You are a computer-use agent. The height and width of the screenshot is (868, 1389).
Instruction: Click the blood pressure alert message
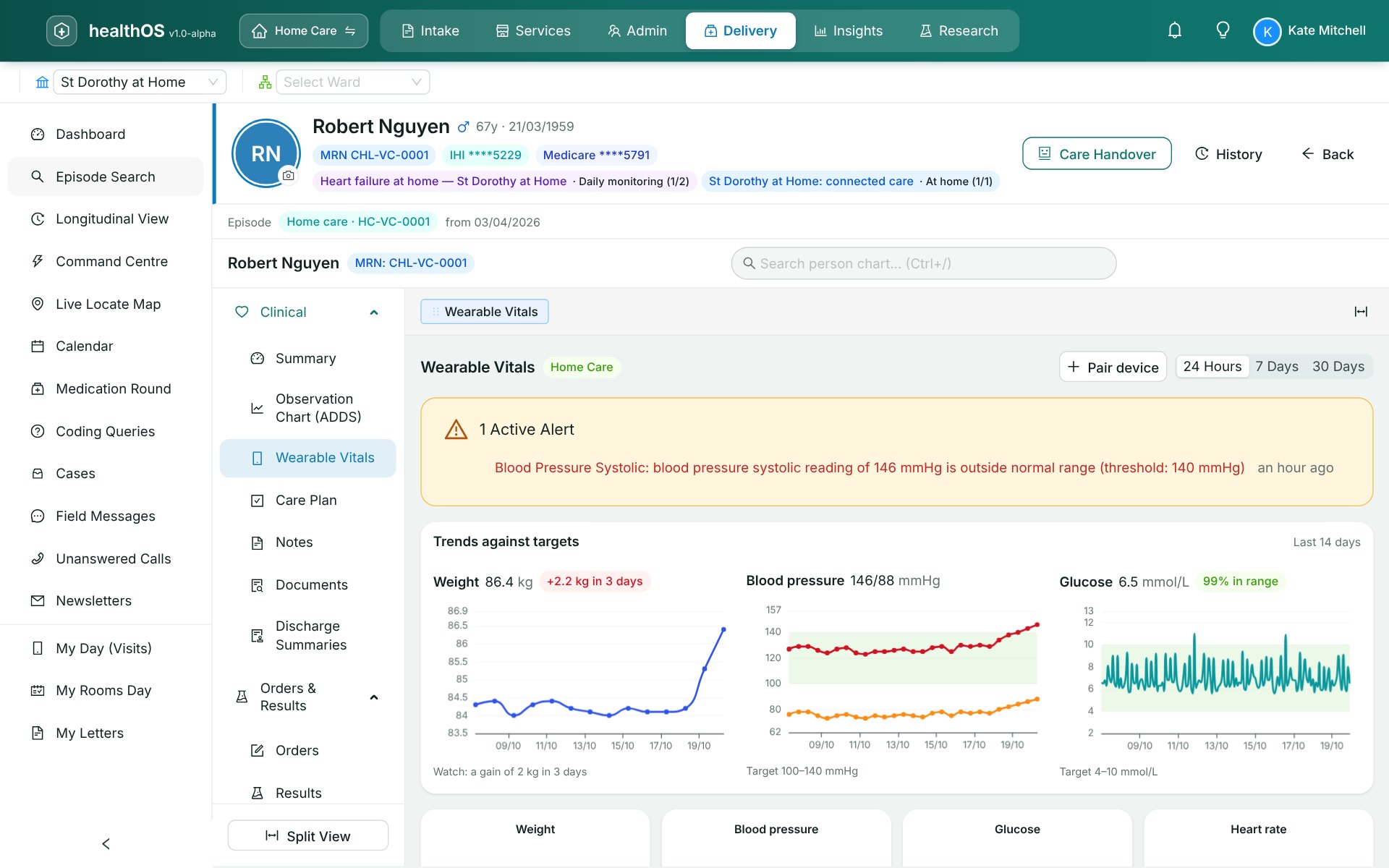tap(870, 468)
